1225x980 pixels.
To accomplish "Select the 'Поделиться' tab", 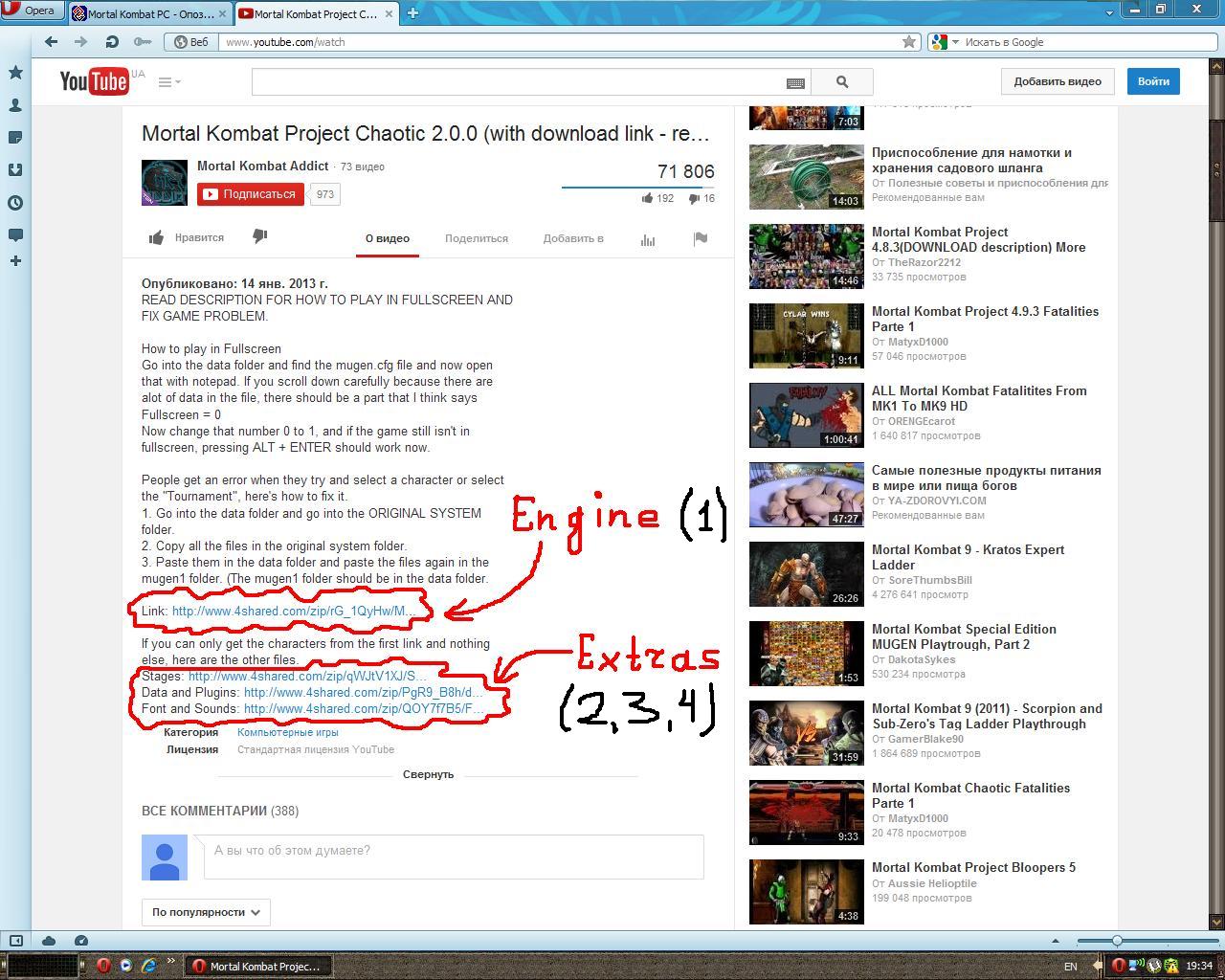I will pos(477,238).
